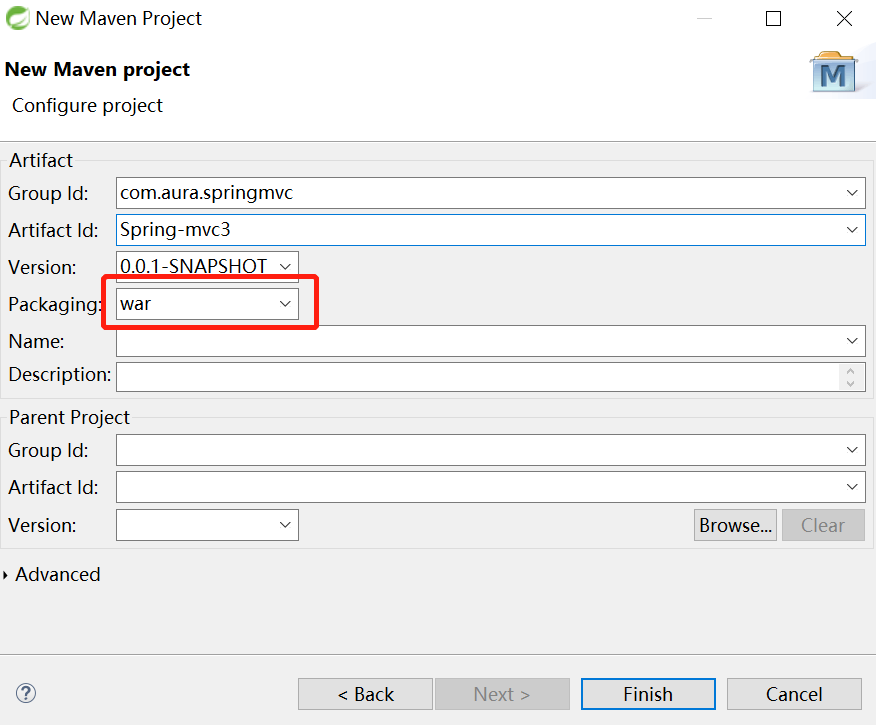This screenshot has height=725, width=876.
Task: Go back with the < Back button
Action: click(x=365, y=694)
